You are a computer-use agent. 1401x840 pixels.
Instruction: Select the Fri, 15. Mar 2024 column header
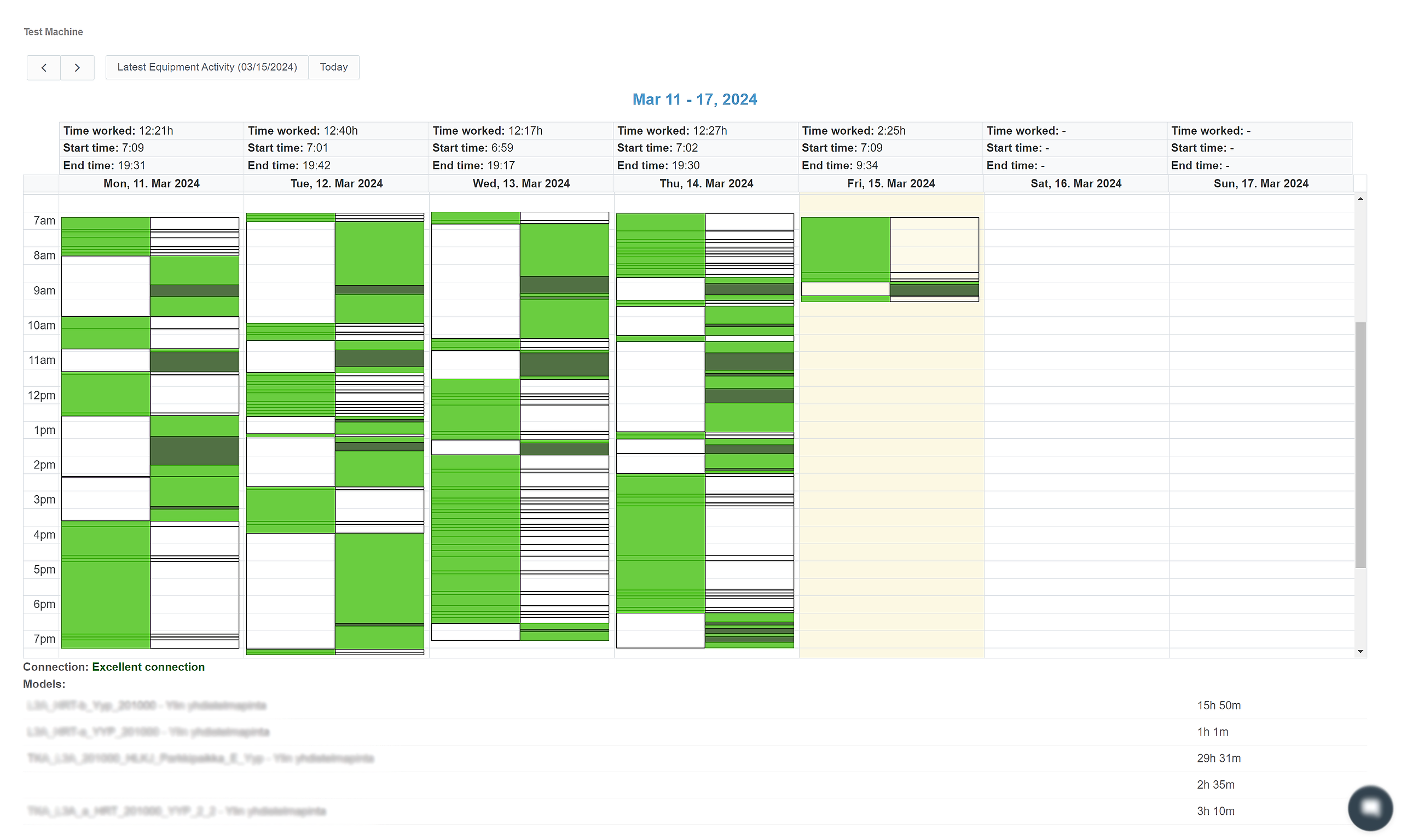coord(890,183)
